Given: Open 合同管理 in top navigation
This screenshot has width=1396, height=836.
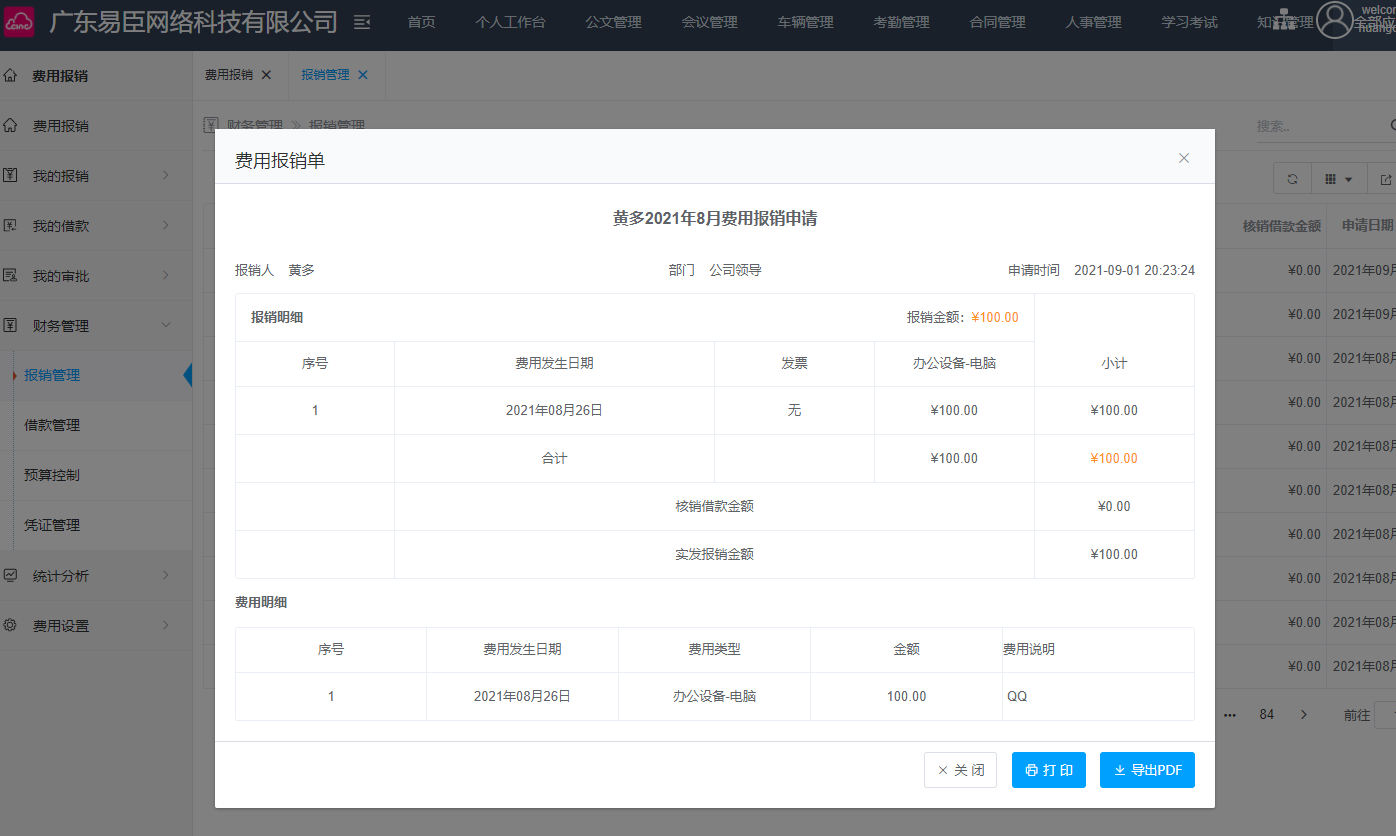Looking at the screenshot, I should tap(998, 22).
